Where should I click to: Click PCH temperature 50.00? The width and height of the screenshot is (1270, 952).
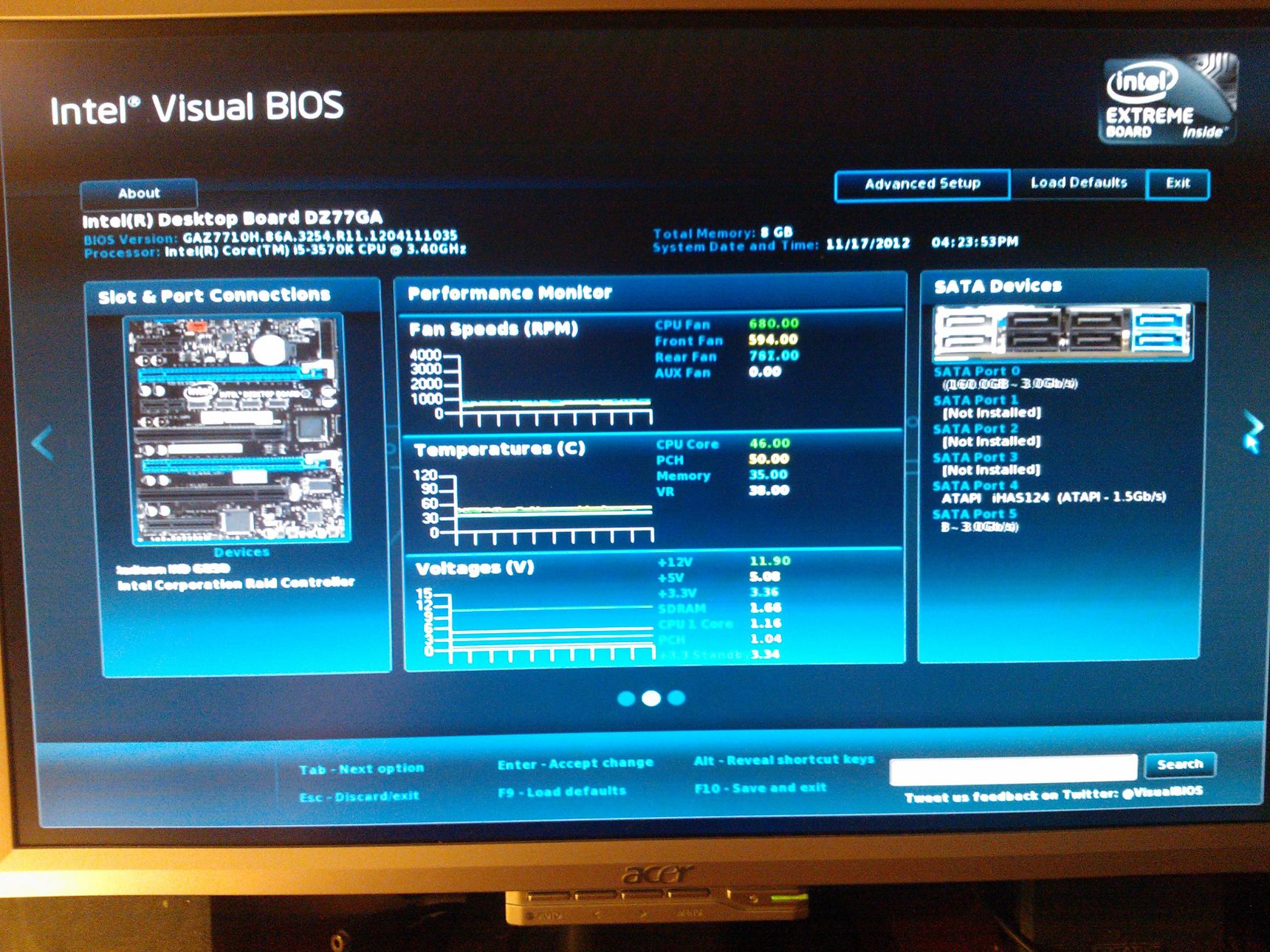point(769,459)
